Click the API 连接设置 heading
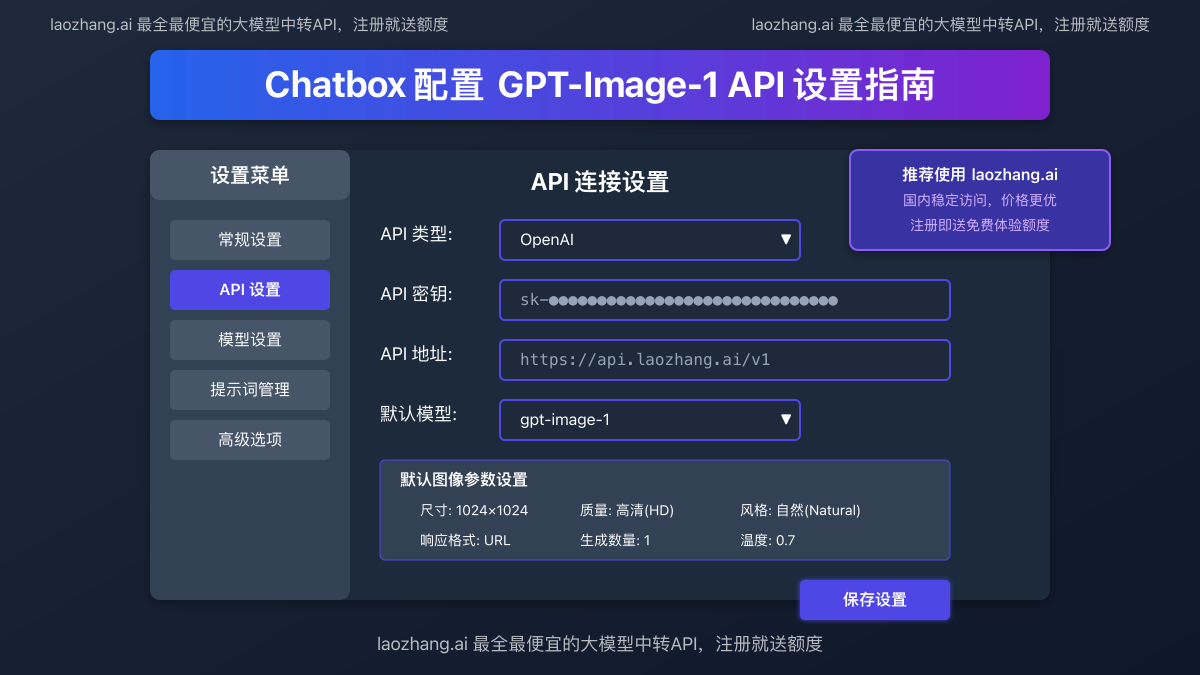1200x675 pixels. pyautogui.click(x=600, y=181)
